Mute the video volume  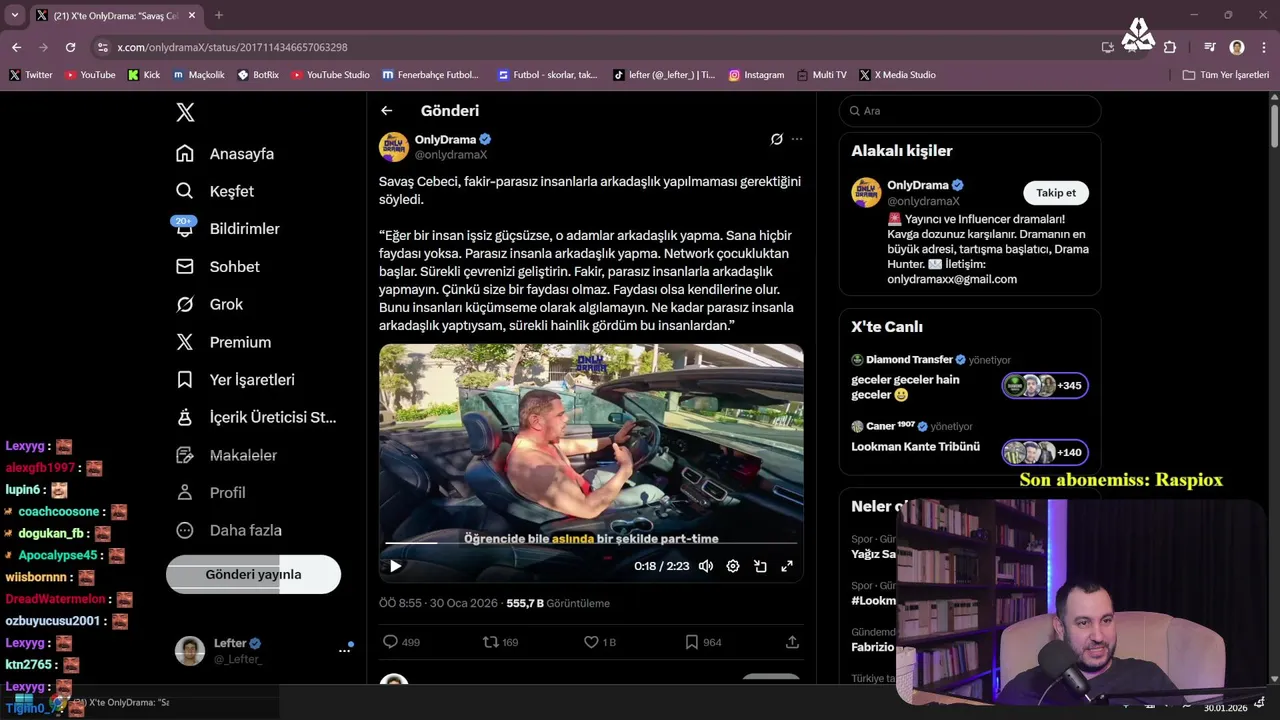click(706, 566)
